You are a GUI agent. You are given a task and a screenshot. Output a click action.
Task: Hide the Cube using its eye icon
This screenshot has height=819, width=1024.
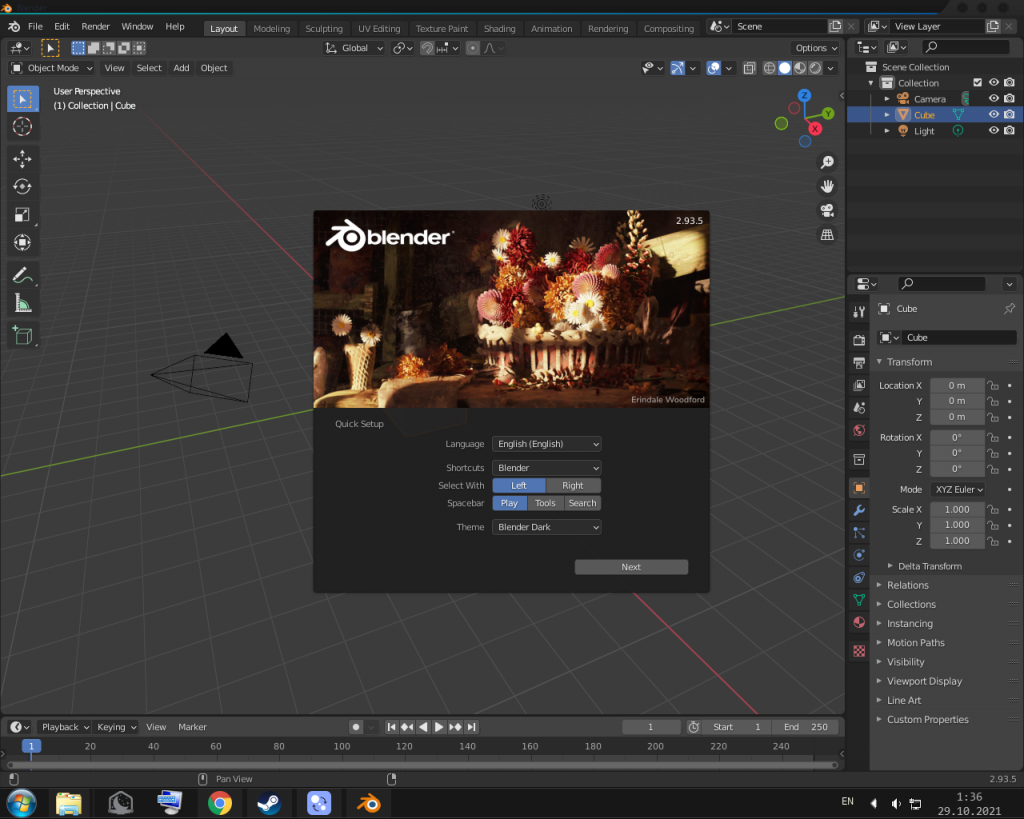pos(994,114)
